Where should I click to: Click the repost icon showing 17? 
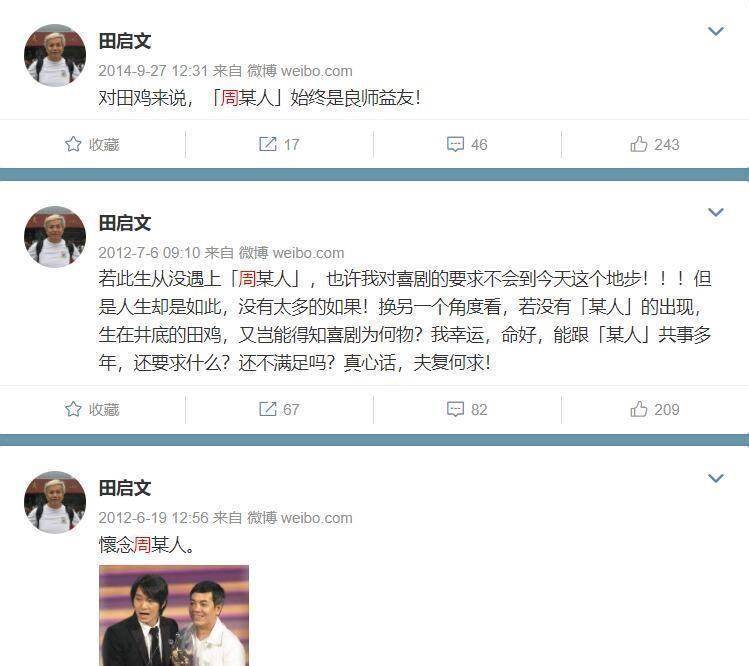click(268, 144)
